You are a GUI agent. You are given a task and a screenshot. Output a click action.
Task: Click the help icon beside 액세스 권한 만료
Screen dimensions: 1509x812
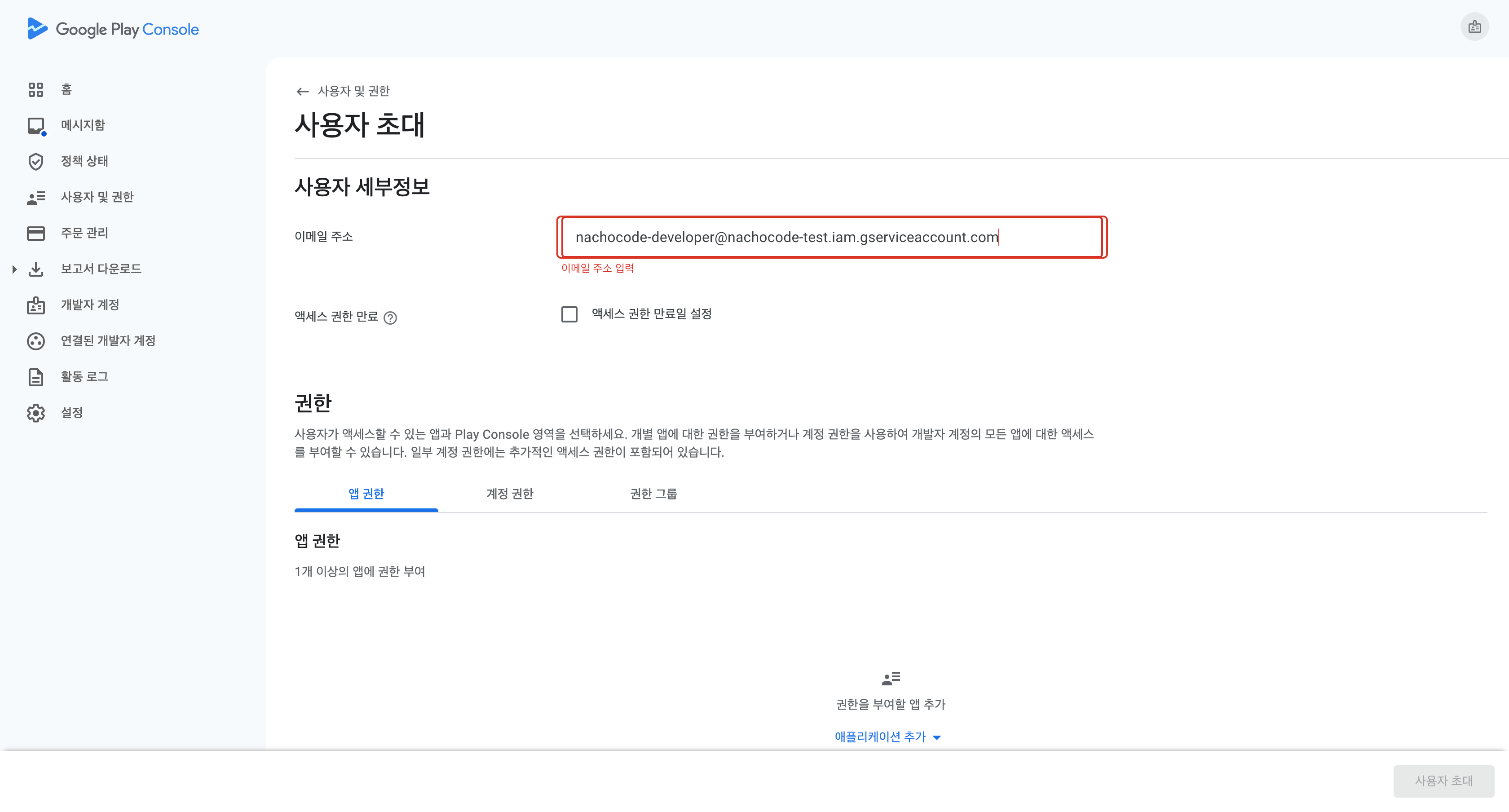[390, 318]
